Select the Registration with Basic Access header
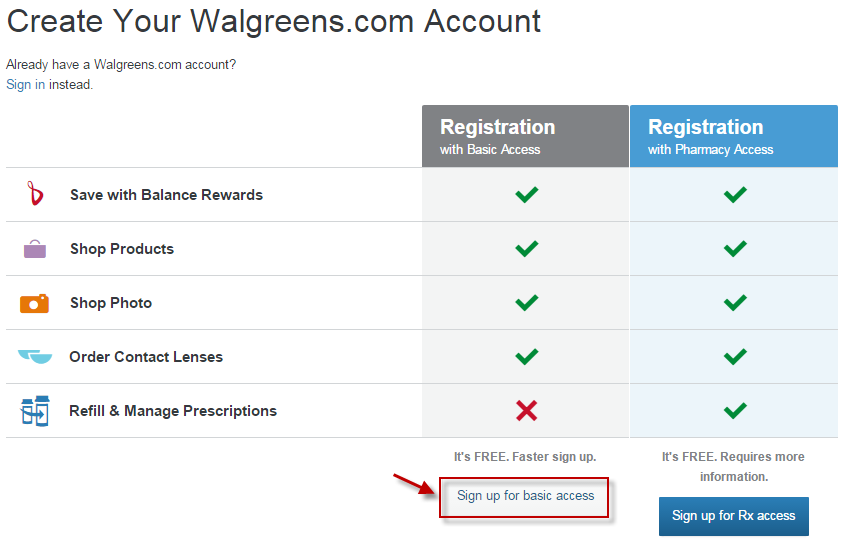 [526, 136]
